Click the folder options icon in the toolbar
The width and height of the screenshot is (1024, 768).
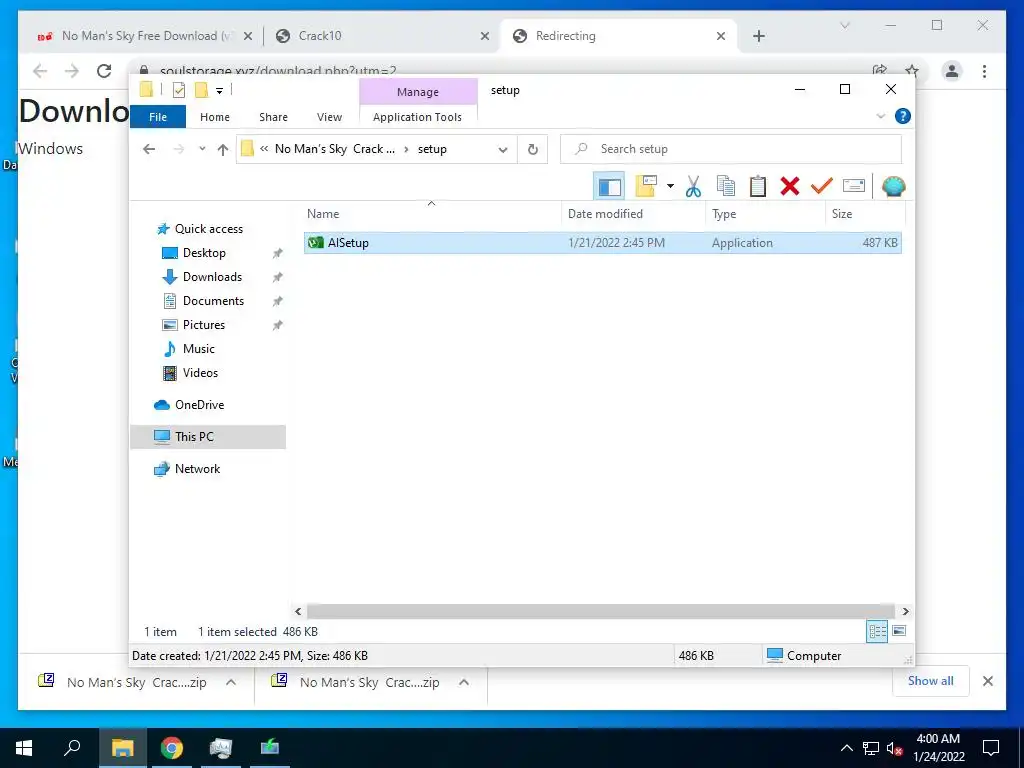click(646, 187)
